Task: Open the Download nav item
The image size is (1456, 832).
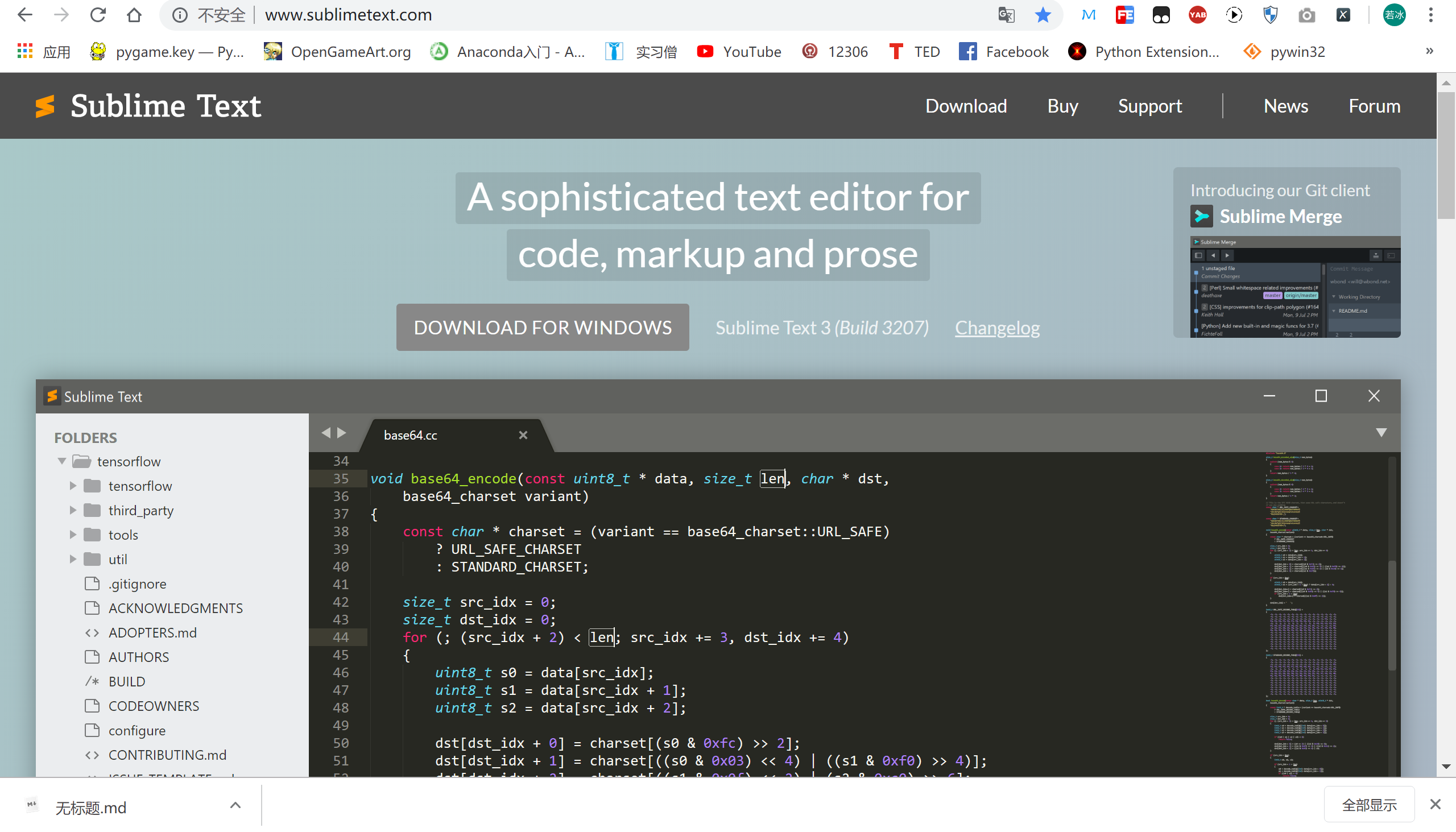Action: point(966,106)
